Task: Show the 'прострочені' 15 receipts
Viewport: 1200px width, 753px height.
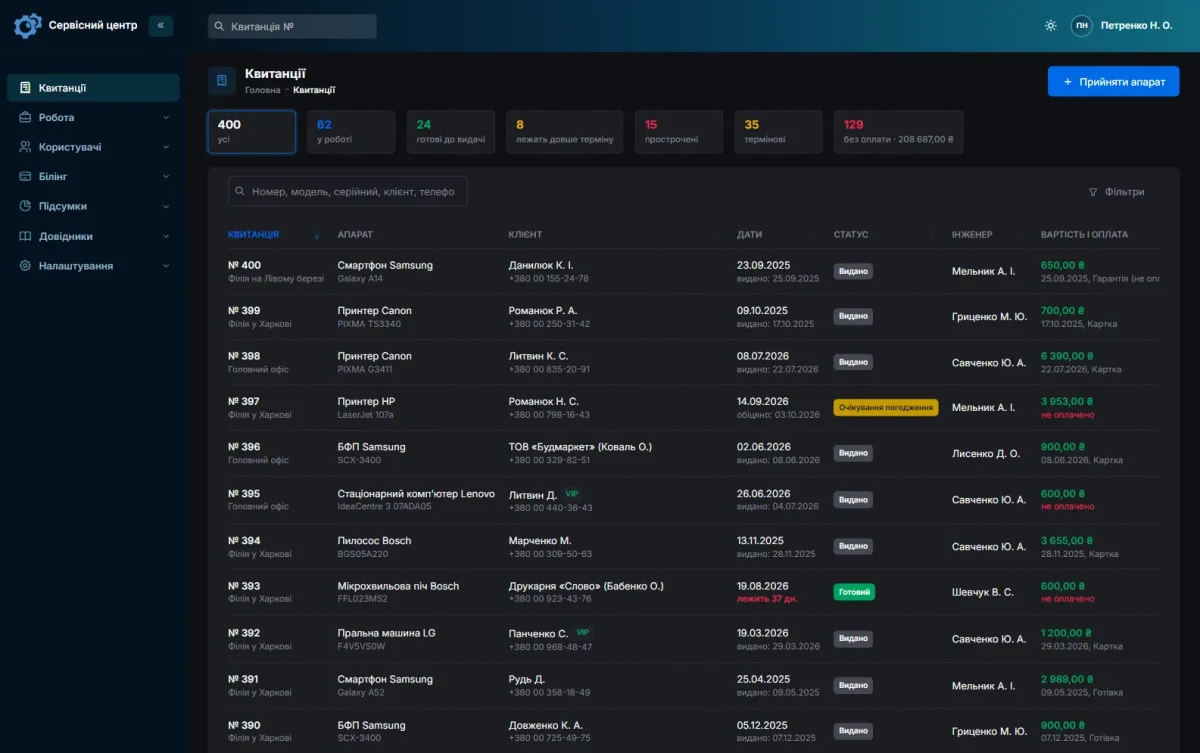Action: click(679, 132)
